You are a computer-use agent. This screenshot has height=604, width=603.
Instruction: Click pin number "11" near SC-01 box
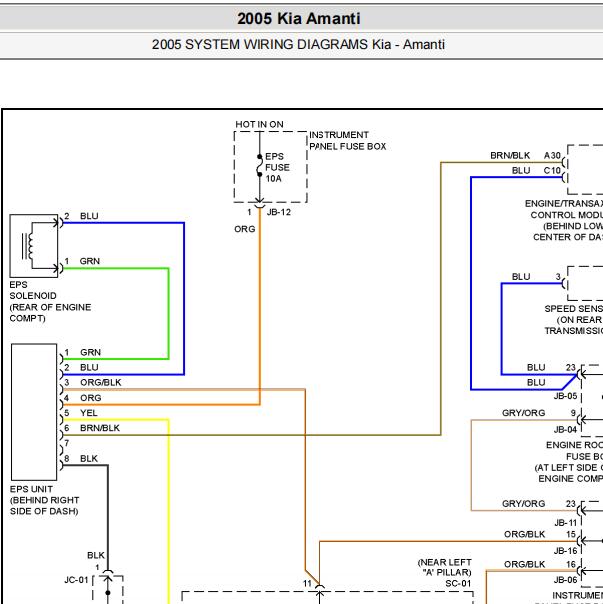click(307, 583)
